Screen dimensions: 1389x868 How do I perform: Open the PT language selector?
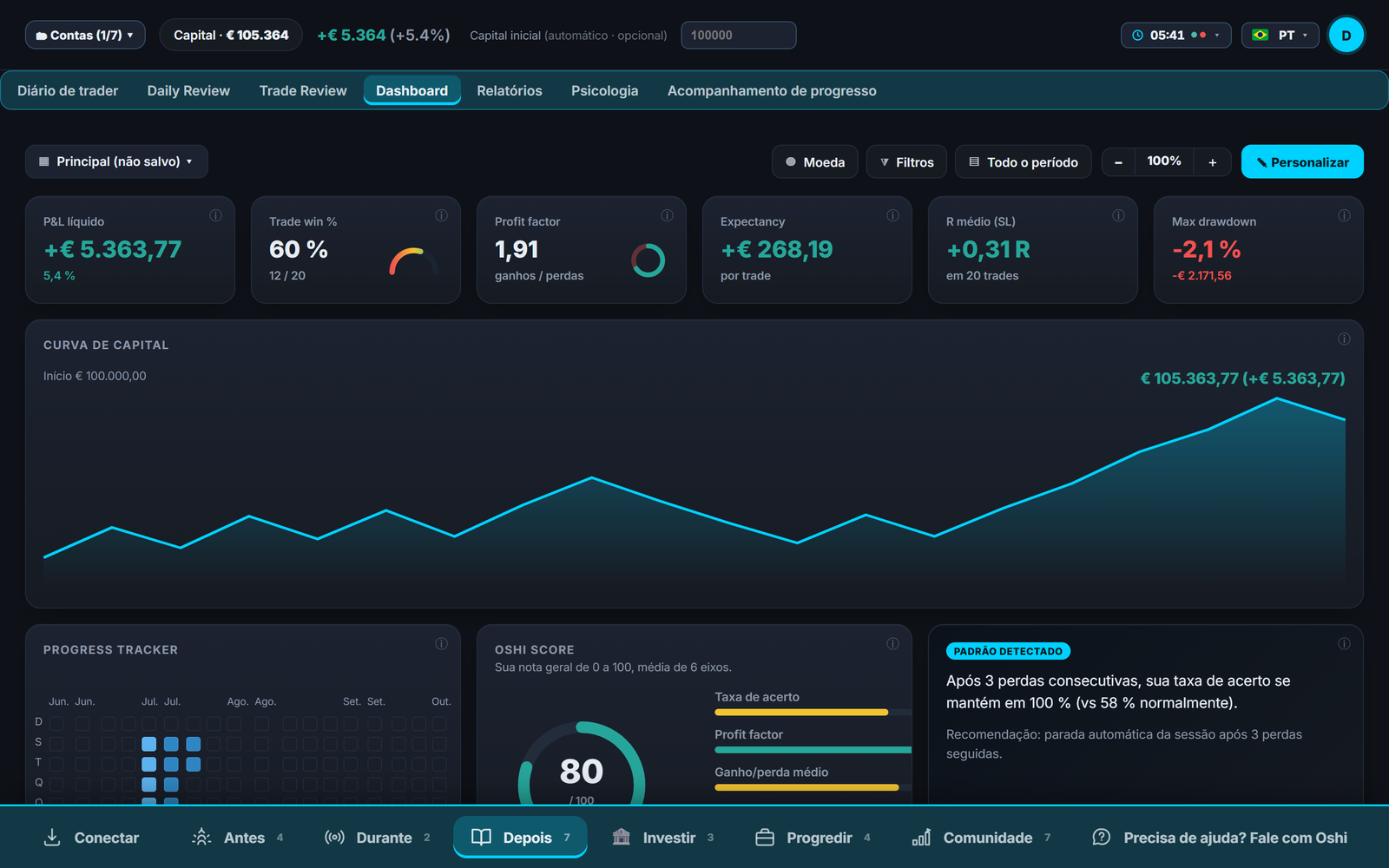click(x=1280, y=35)
